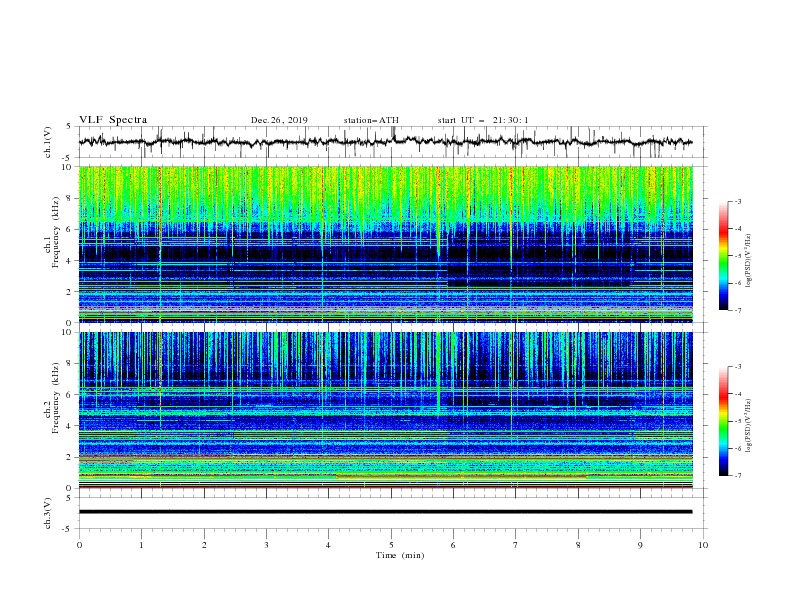Image resolution: width=792 pixels, height=612 pixels.
Task: Click the "5" volt tick of ch.1(V) panel
Action: pyautogui.click(x=69, y=126)
